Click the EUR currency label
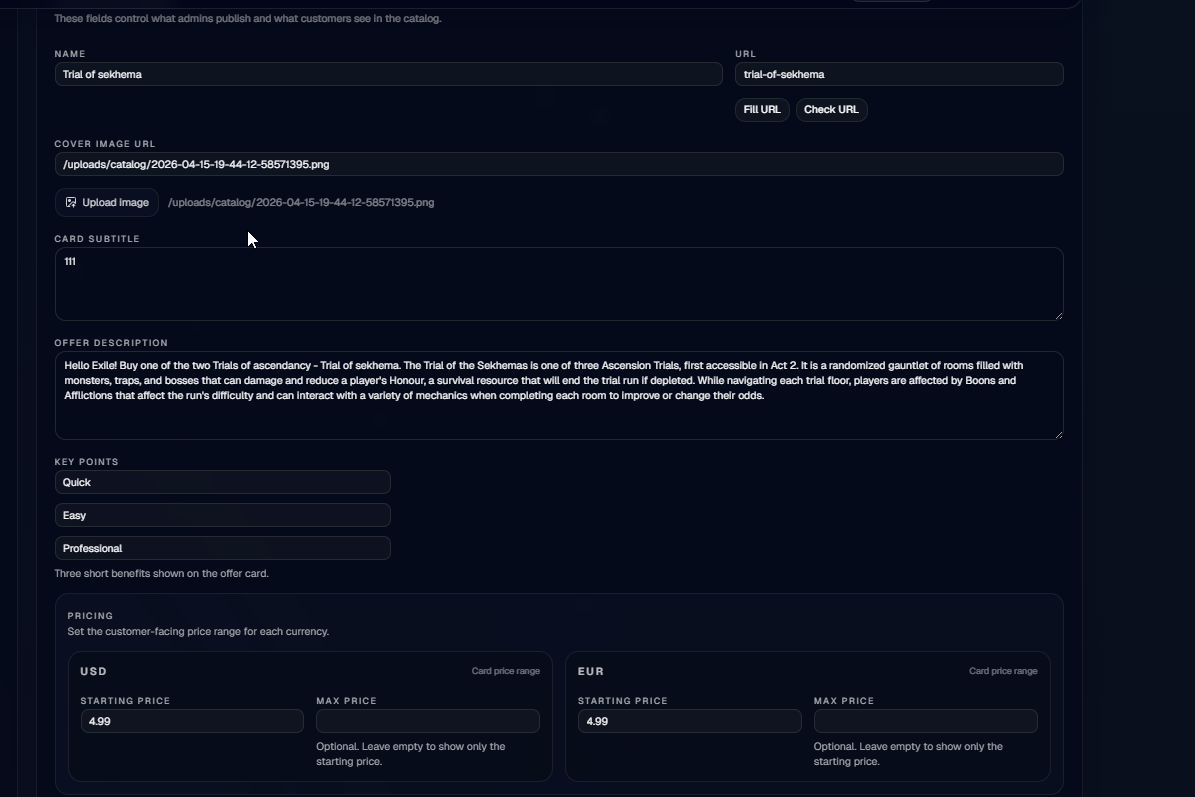The height and width of the screenshot is (797, 1195). click(x=591, y=671)
